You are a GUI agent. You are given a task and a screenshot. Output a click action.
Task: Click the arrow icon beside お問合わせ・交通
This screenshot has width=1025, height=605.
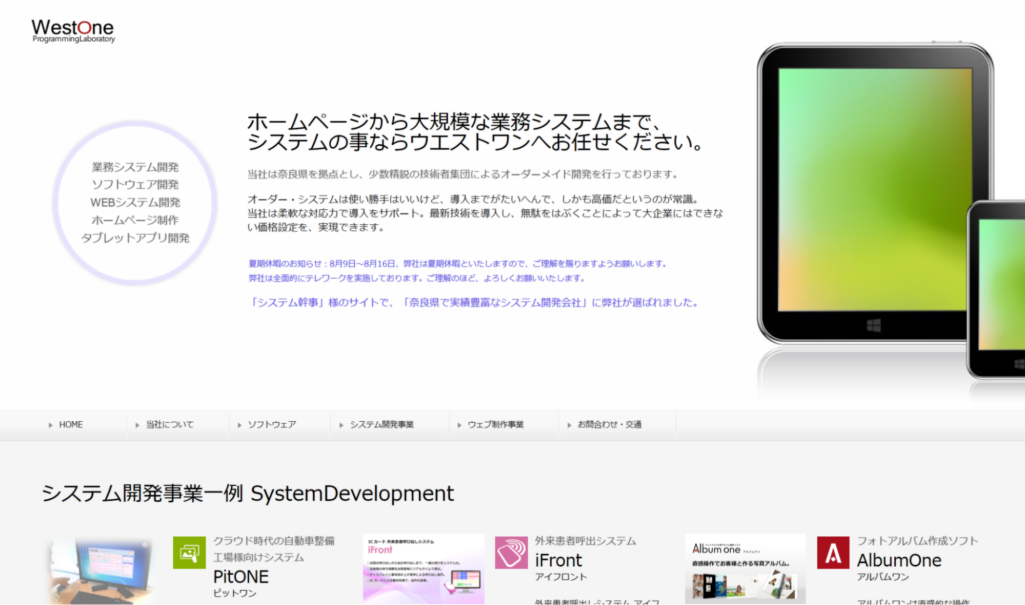570,424
